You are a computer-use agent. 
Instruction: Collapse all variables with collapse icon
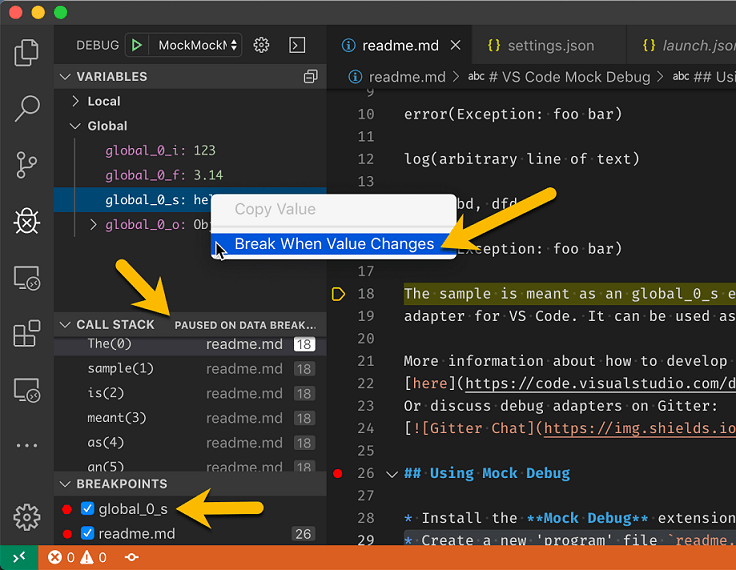[310, 77]
